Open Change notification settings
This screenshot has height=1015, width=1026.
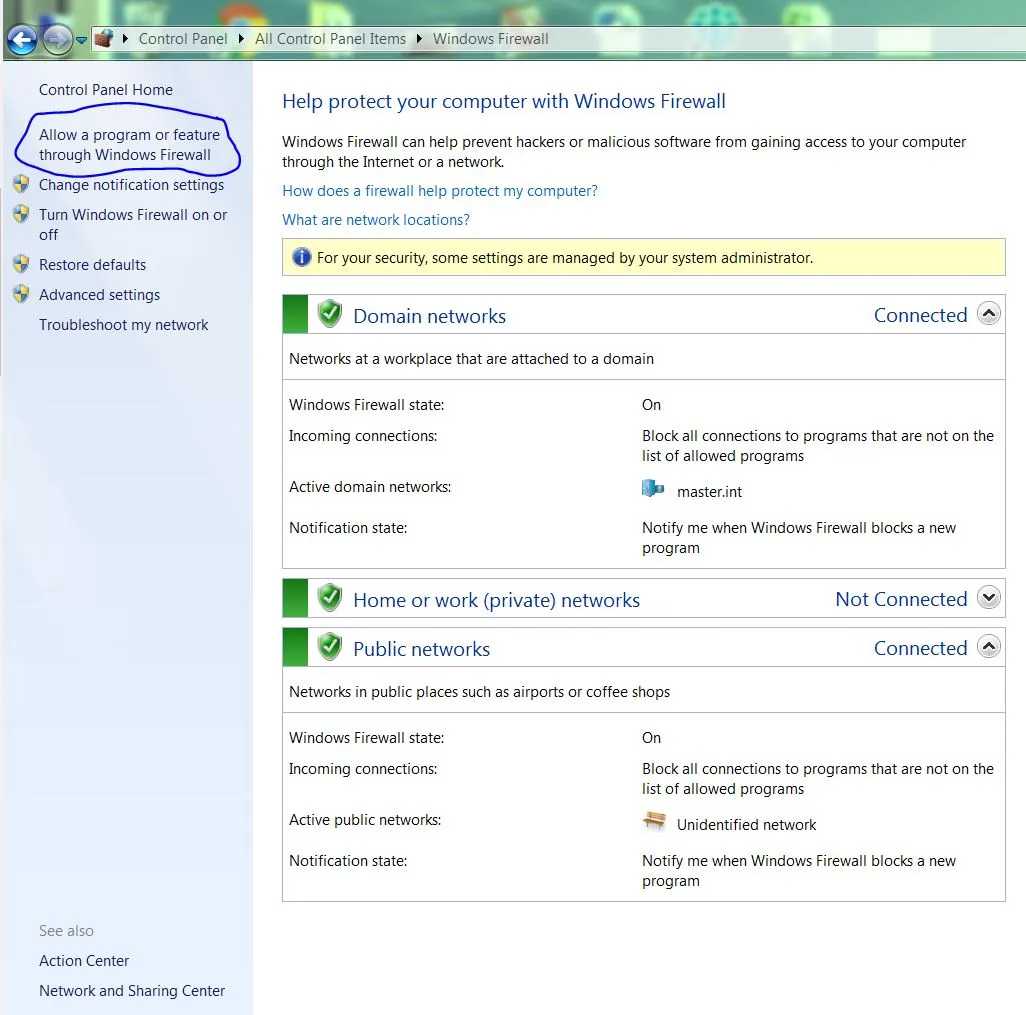131,185
